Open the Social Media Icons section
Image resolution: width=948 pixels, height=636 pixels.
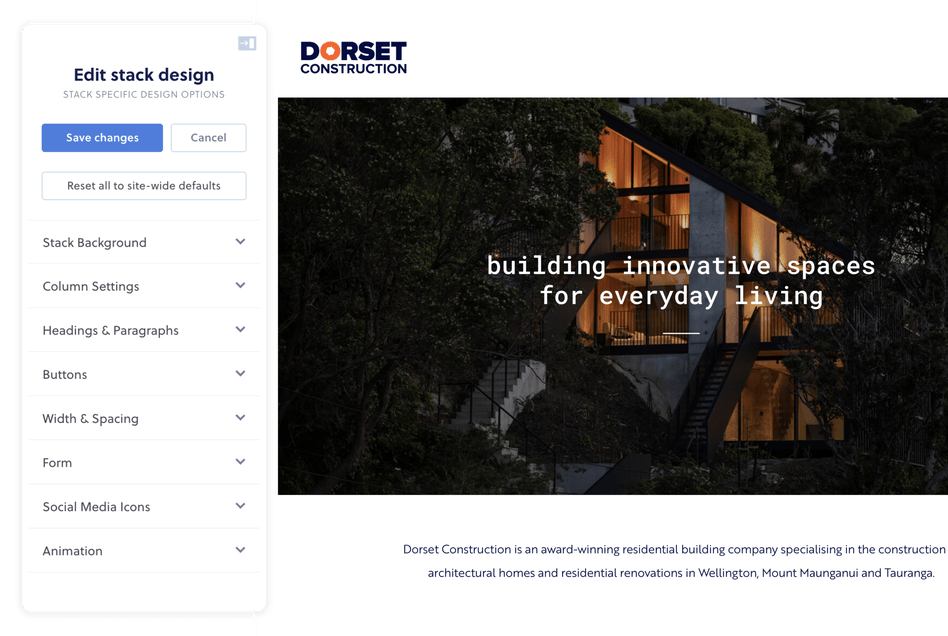click(x=144, y=507)
